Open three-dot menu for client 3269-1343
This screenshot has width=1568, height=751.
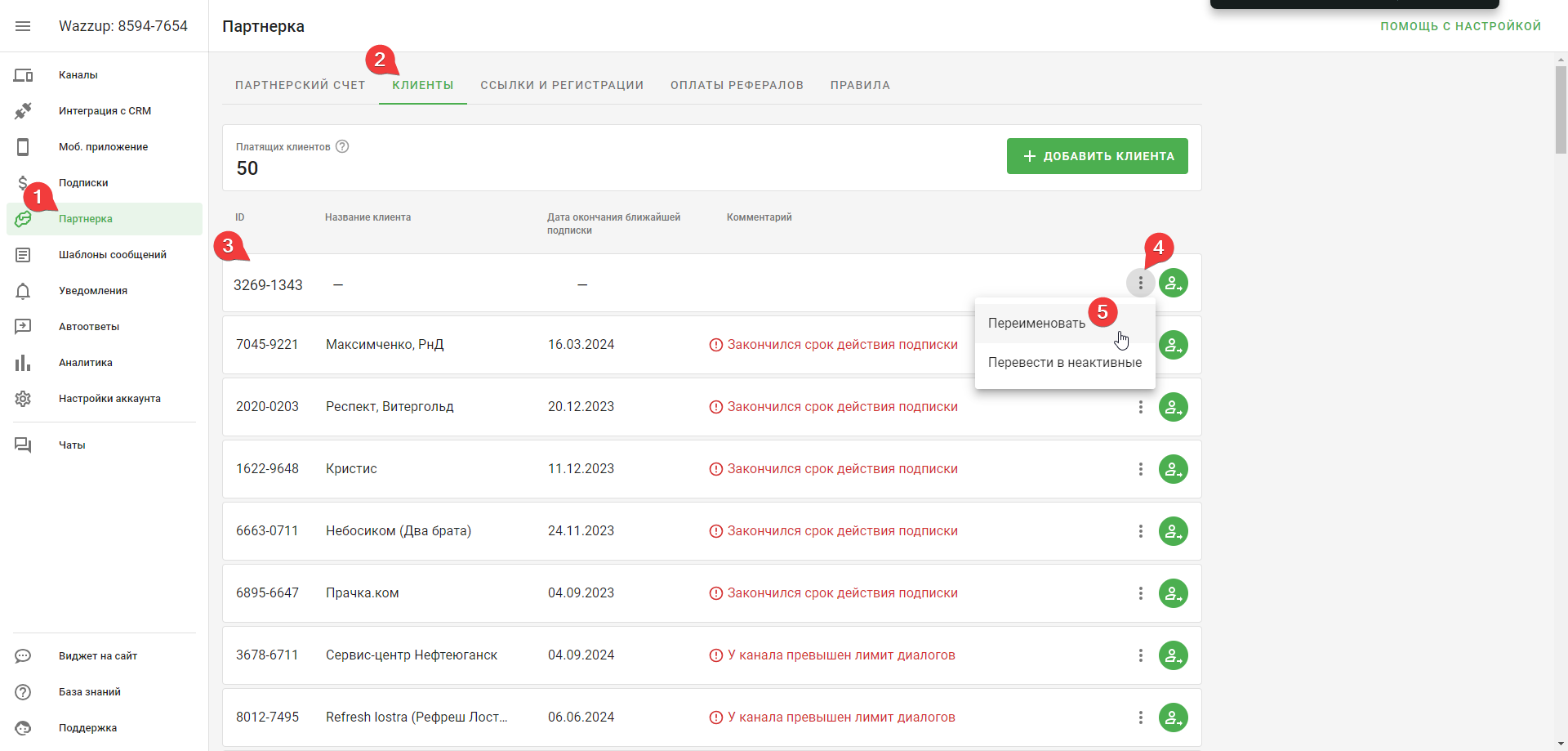(1141, 283)
